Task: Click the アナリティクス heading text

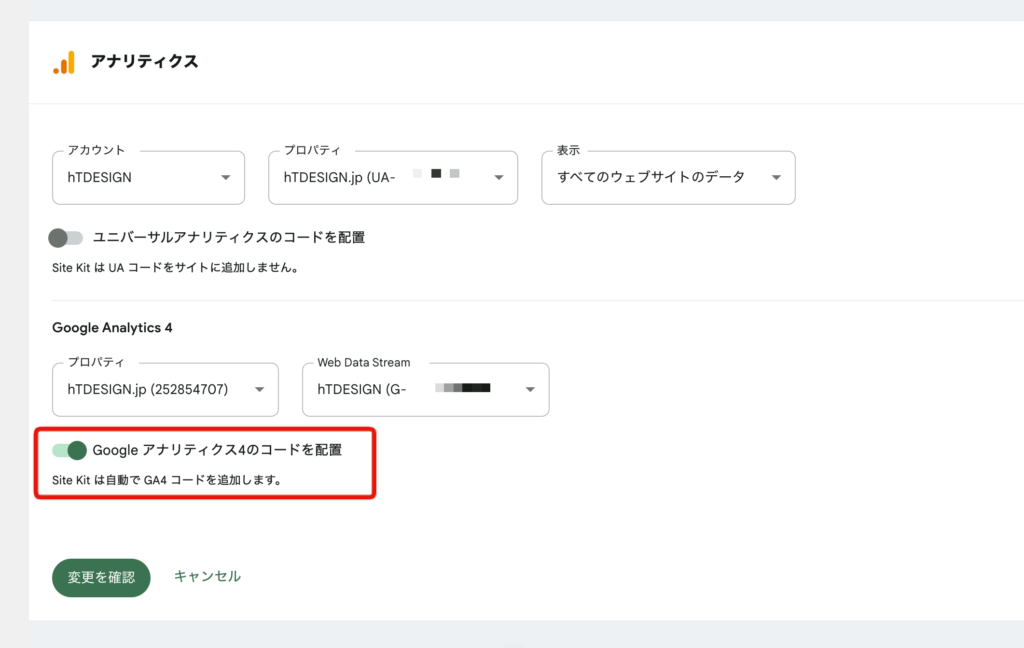Action: 144,61
